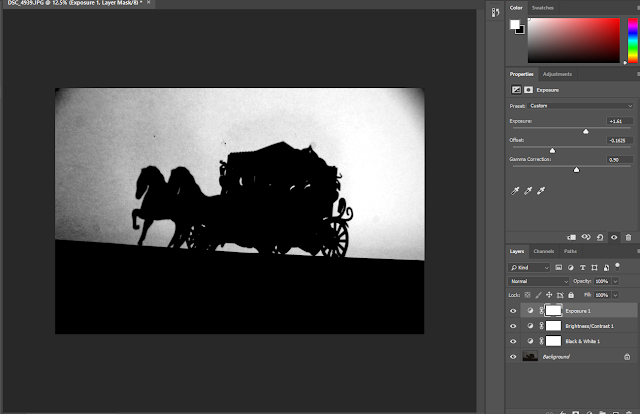Toggle adjustment layer visibility in Properties
The image size is (640, 414).
click(614, 237)
